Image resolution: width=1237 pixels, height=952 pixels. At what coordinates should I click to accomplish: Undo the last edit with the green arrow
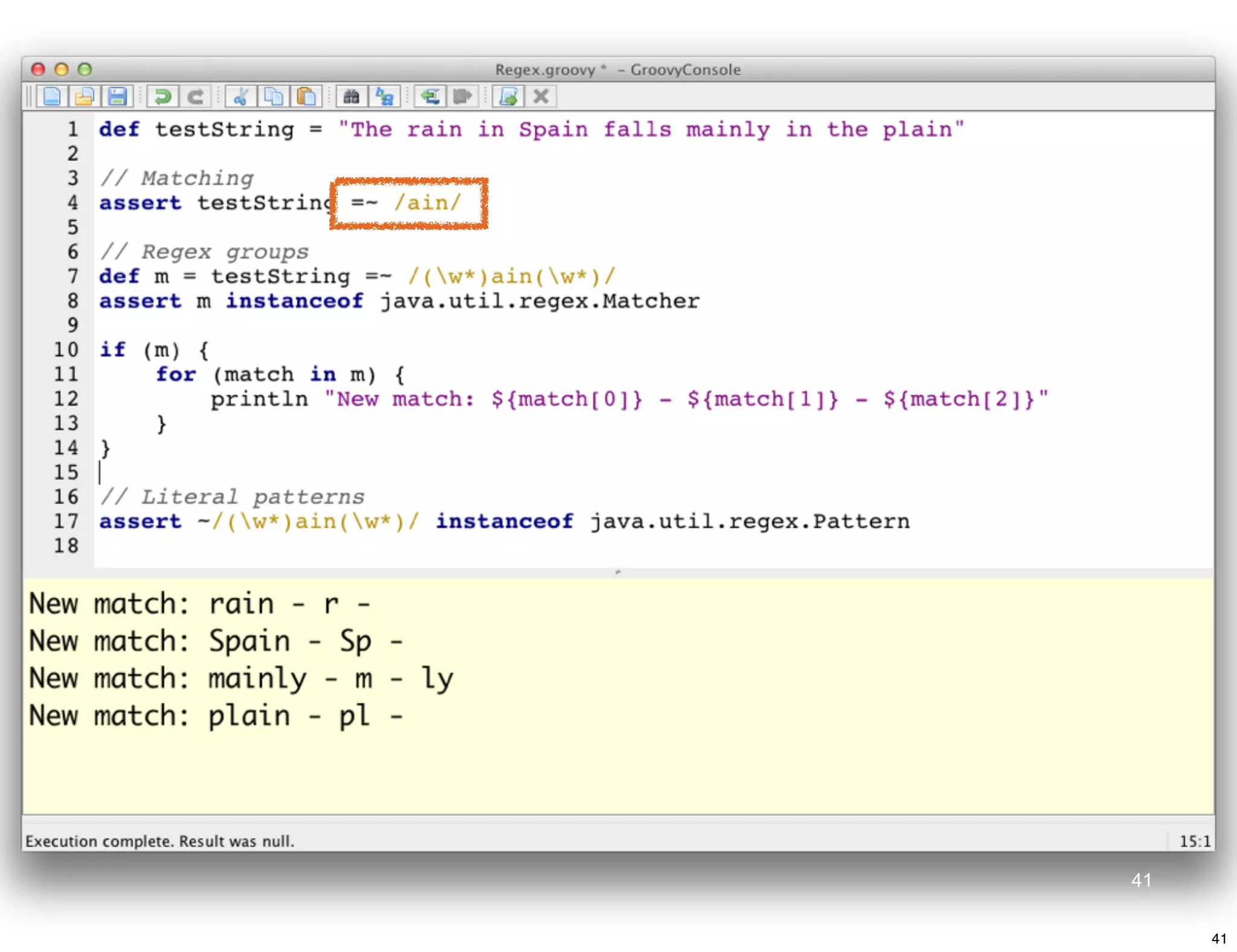tap(162, 97)
